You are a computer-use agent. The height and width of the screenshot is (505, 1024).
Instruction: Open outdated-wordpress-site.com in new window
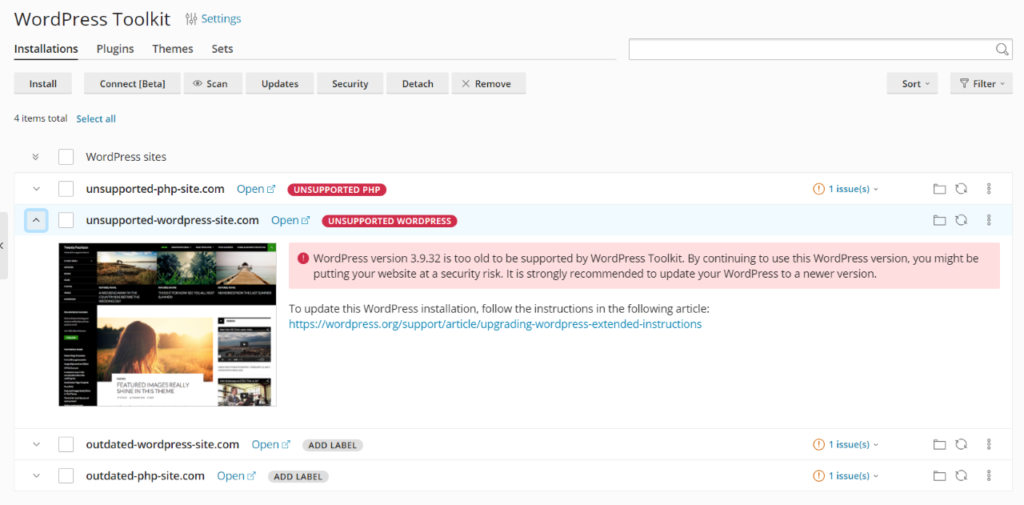point(271,444)
